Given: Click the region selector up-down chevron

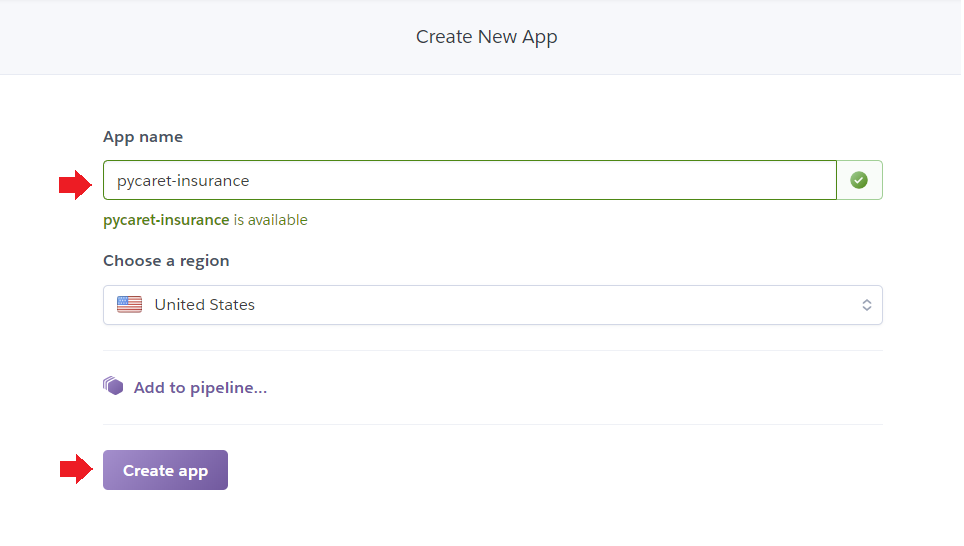Looking at the screenshot, I should coord(866,305).
